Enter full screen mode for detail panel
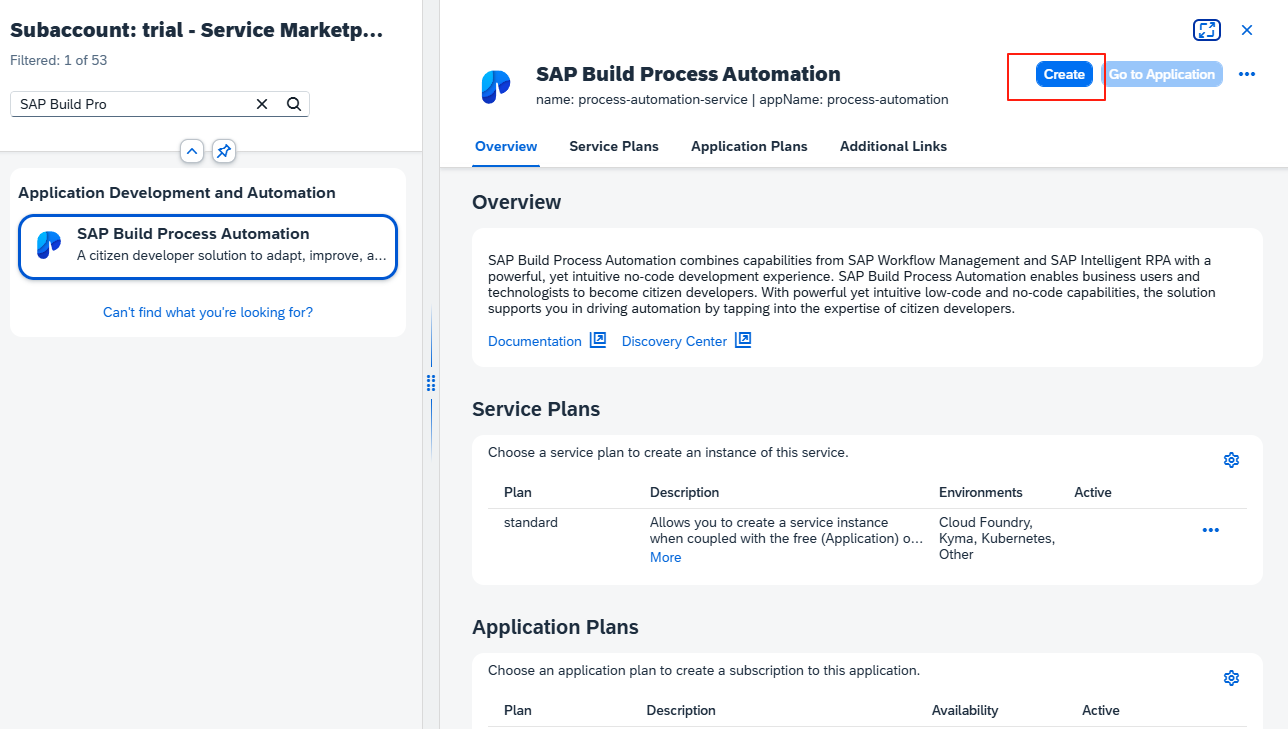Image resolution: width=1288 pixels, height=729 pixels. (x=1207, y=30)
